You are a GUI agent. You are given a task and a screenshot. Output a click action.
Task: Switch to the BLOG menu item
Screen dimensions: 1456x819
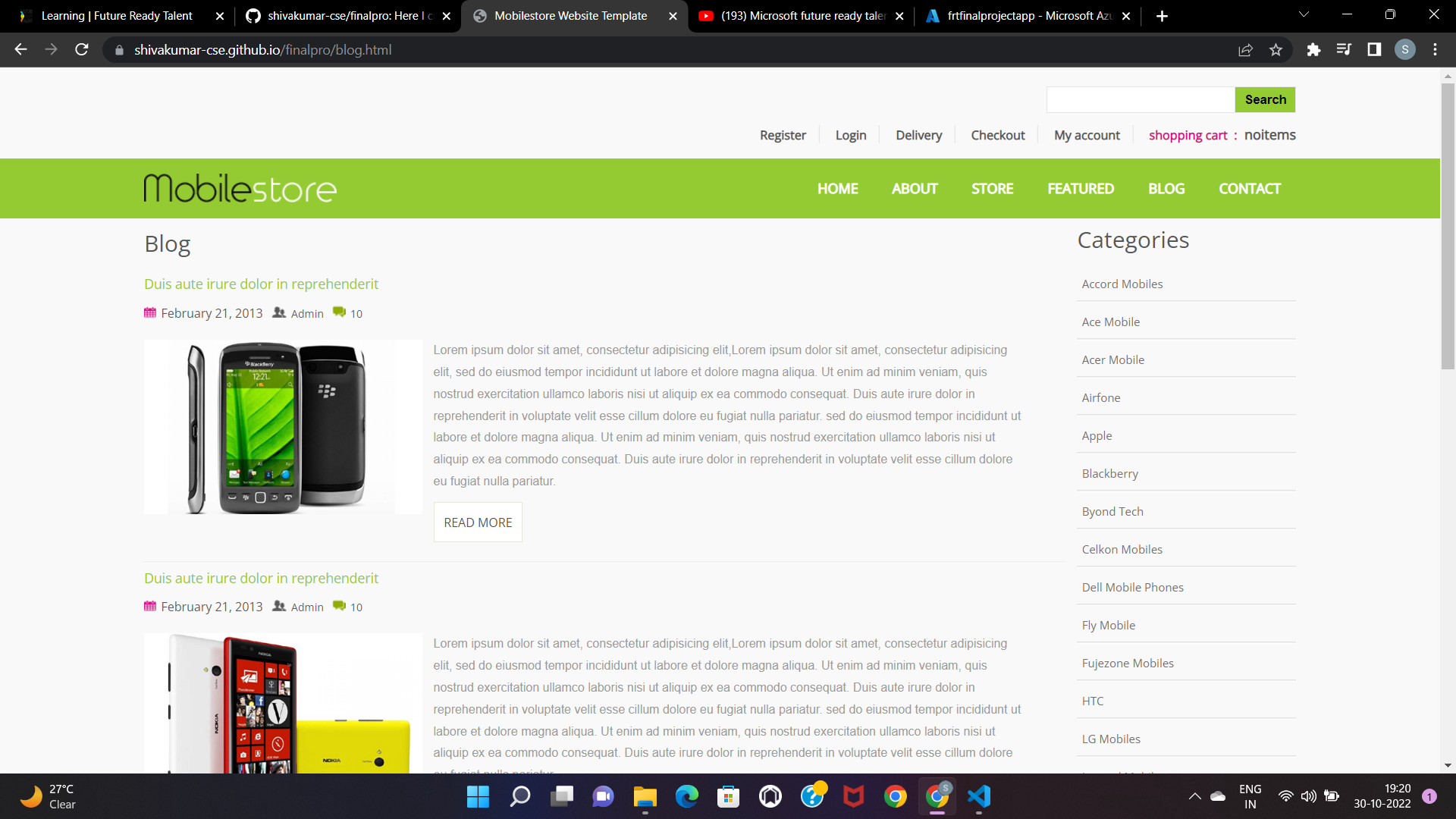1166,188
